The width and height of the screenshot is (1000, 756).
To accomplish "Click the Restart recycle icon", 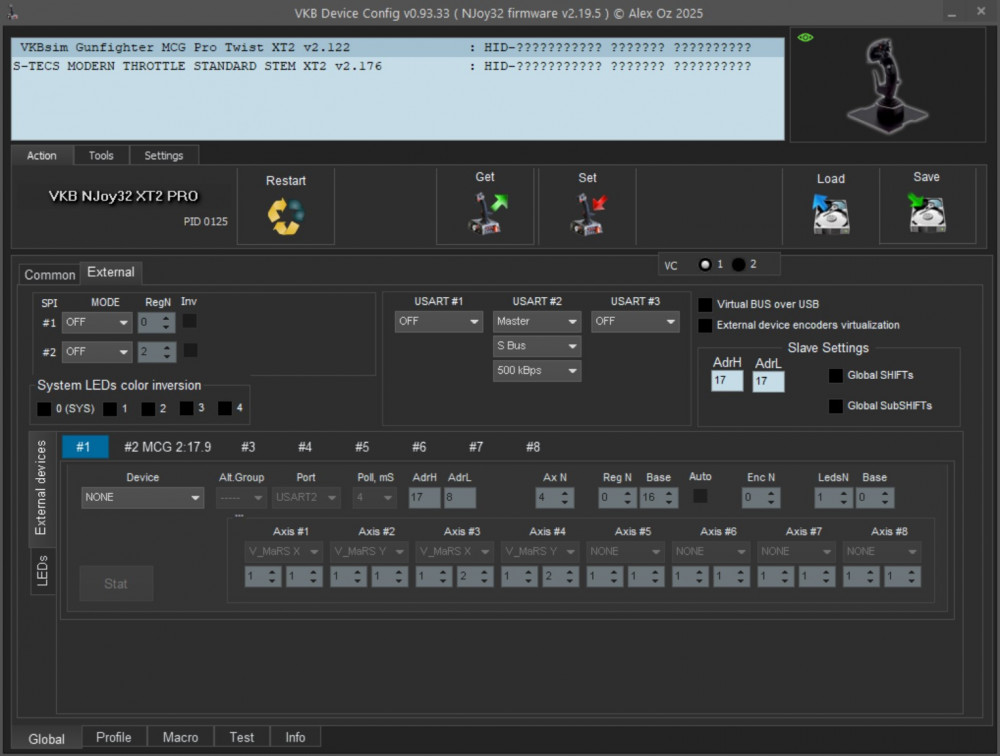I will [x=285, y=216].
